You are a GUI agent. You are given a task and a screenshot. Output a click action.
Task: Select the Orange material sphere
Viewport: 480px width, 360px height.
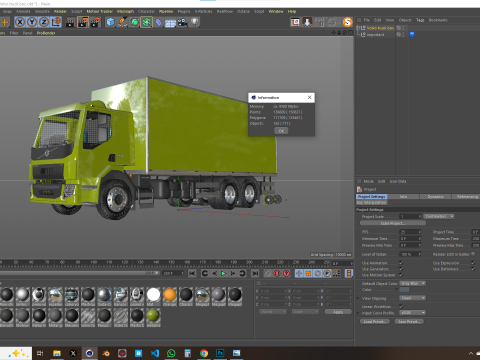coord(170,295)
